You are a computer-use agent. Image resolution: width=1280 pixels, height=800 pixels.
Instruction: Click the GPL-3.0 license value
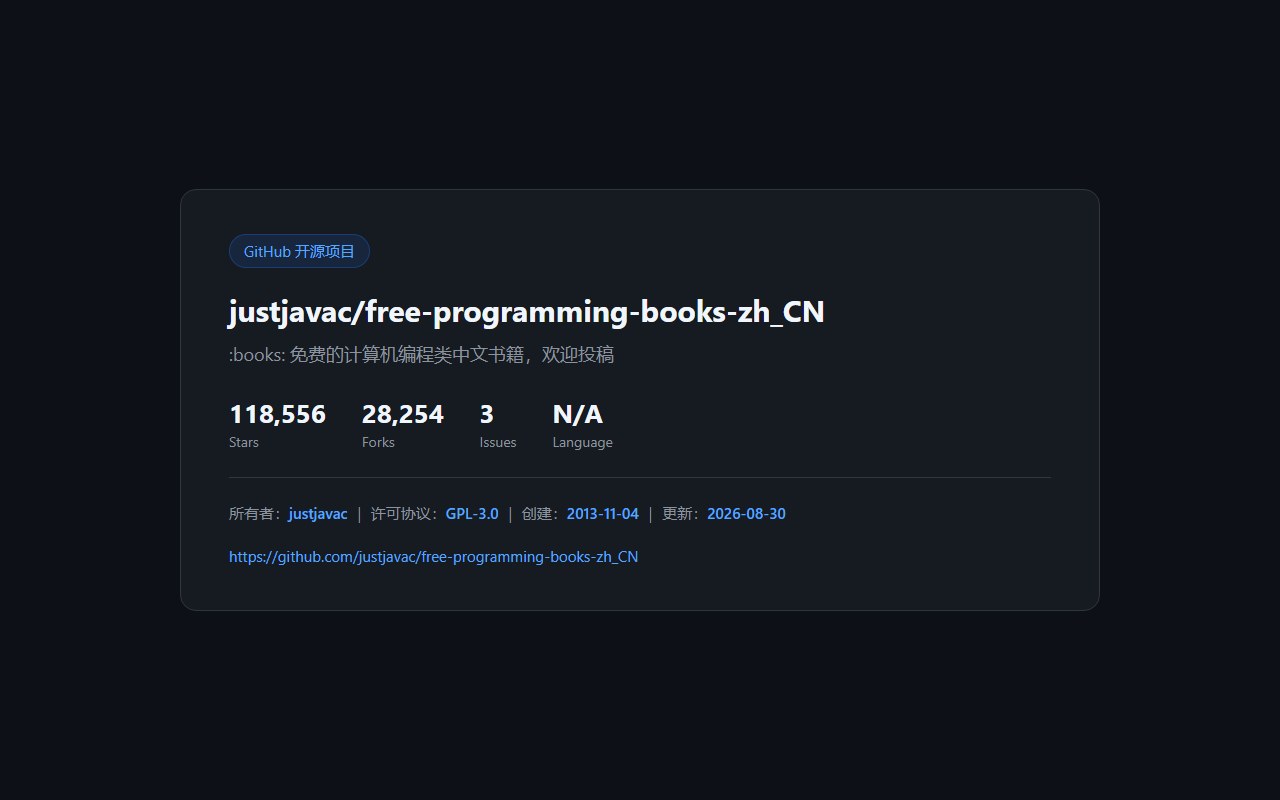tap(472, 514)
